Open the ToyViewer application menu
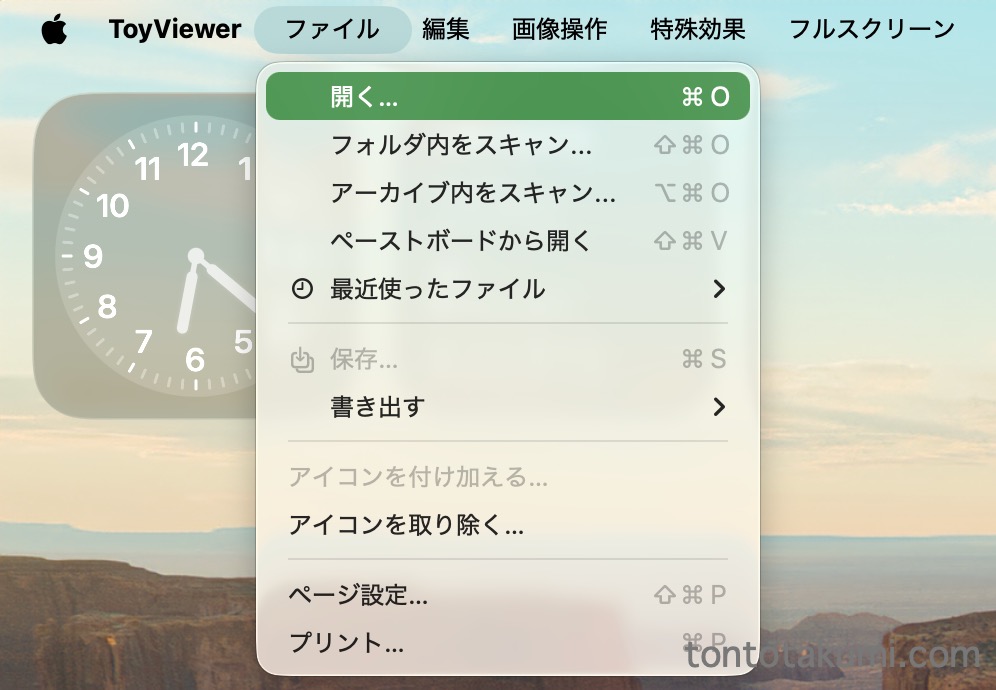This screenshot has height=690, width=996. 175,30
